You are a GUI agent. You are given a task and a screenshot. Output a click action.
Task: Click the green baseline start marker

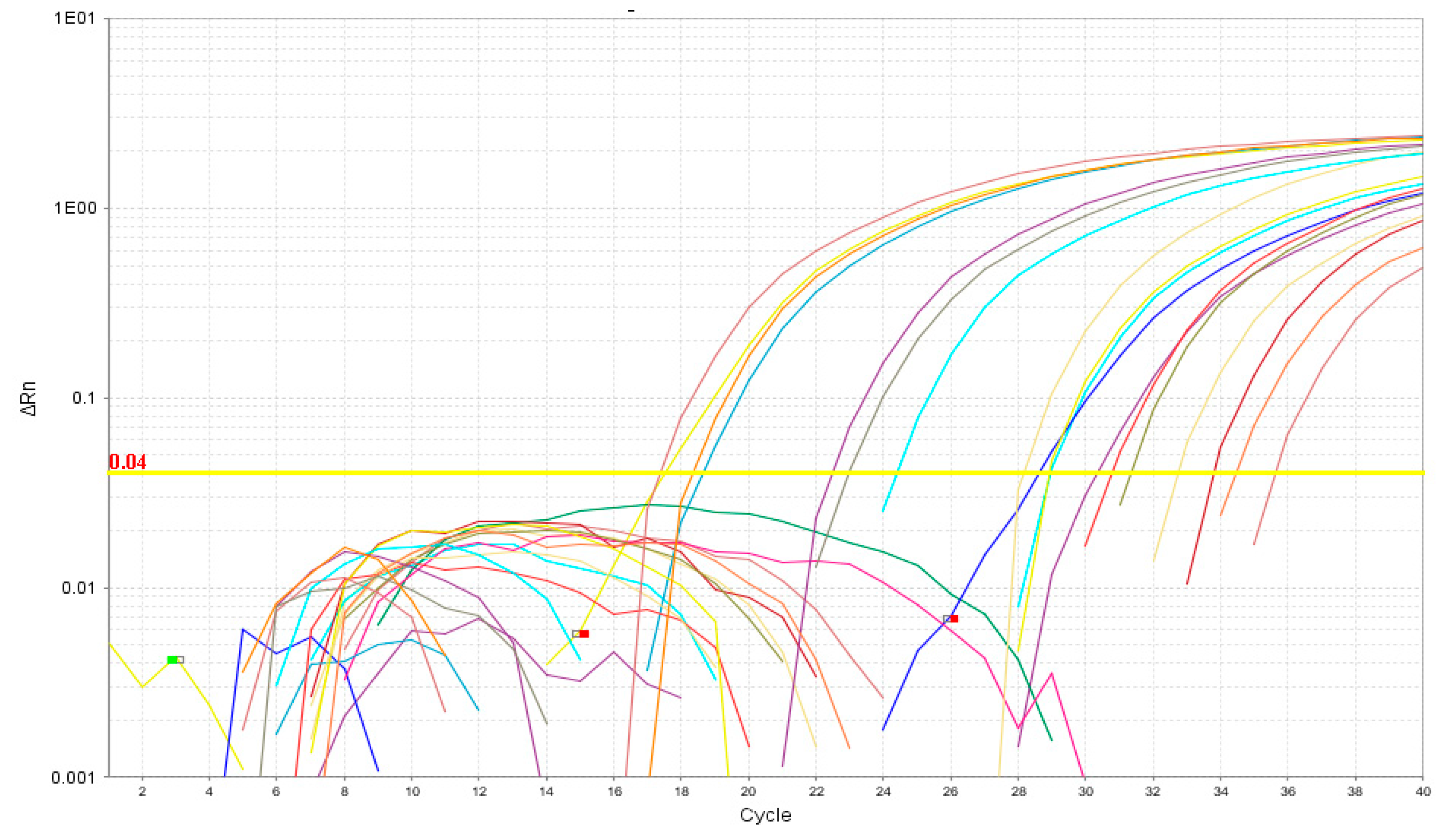point(172,660)
